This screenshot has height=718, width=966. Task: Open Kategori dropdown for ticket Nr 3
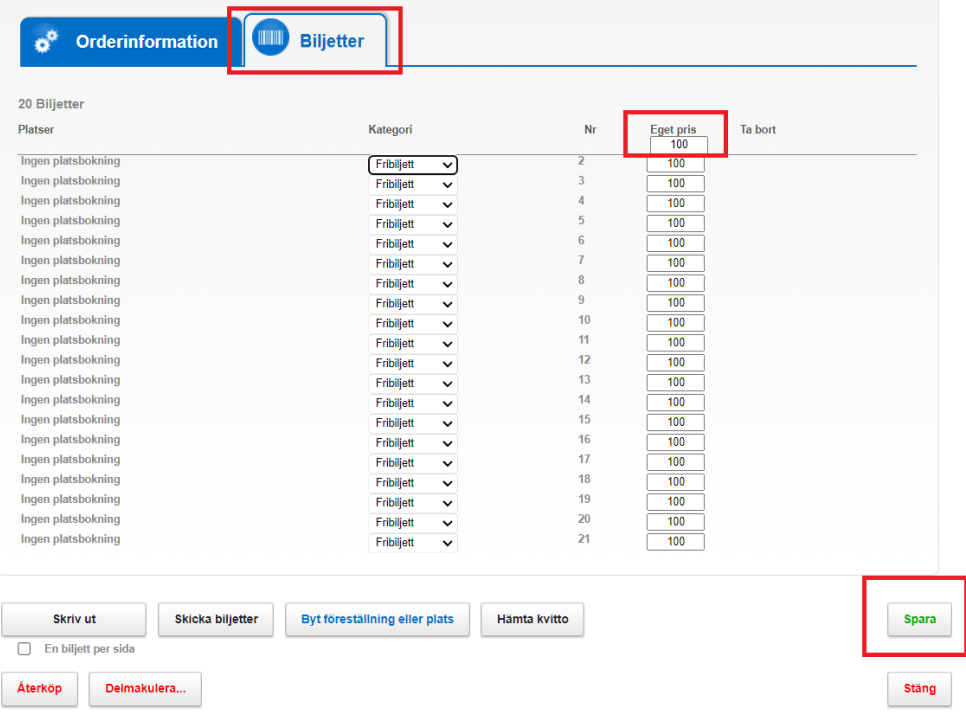413,184
